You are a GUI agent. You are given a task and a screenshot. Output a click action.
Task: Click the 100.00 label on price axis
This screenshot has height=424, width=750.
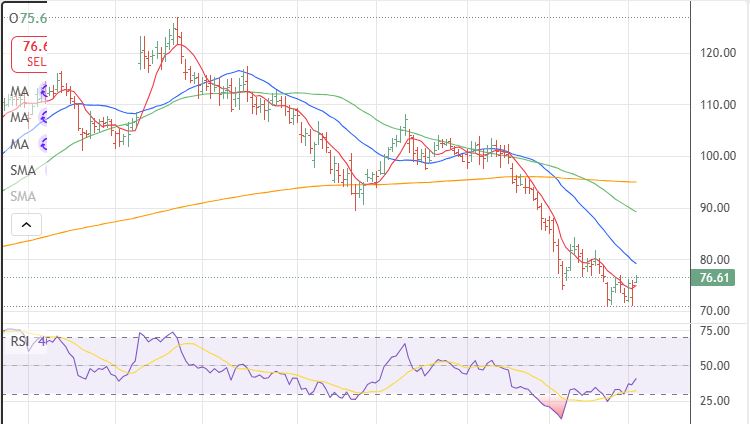point(720,156)
